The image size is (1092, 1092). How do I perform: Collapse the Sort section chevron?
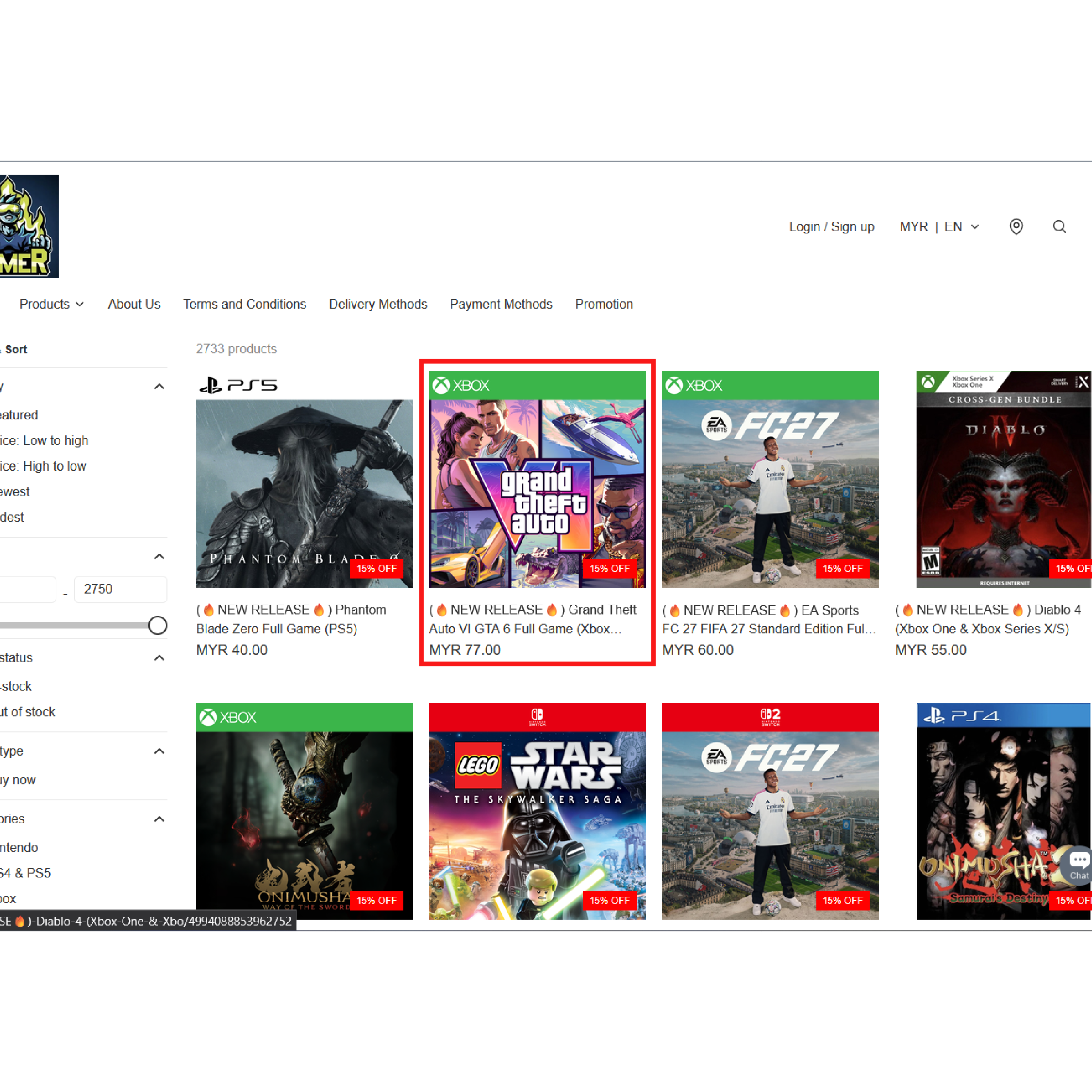[x=159, y=387]
